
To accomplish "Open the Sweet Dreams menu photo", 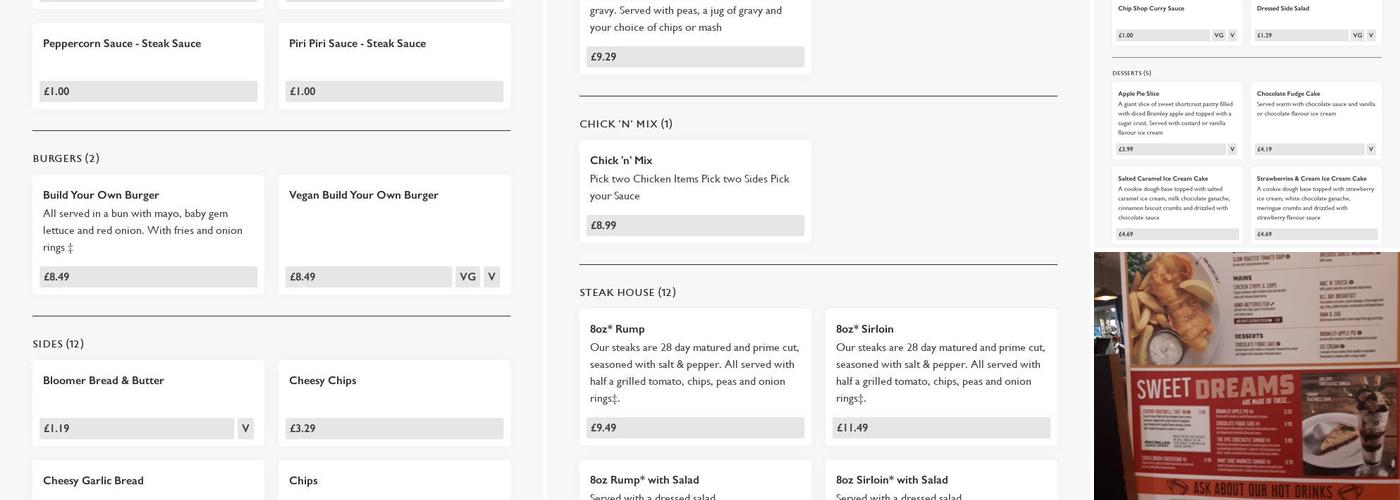I will (1246, 375).
